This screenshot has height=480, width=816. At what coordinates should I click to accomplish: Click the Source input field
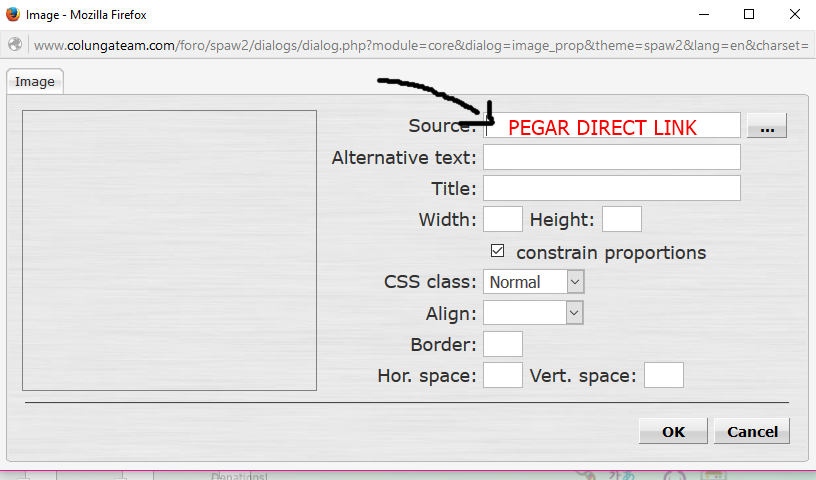(x=612, y=126)
